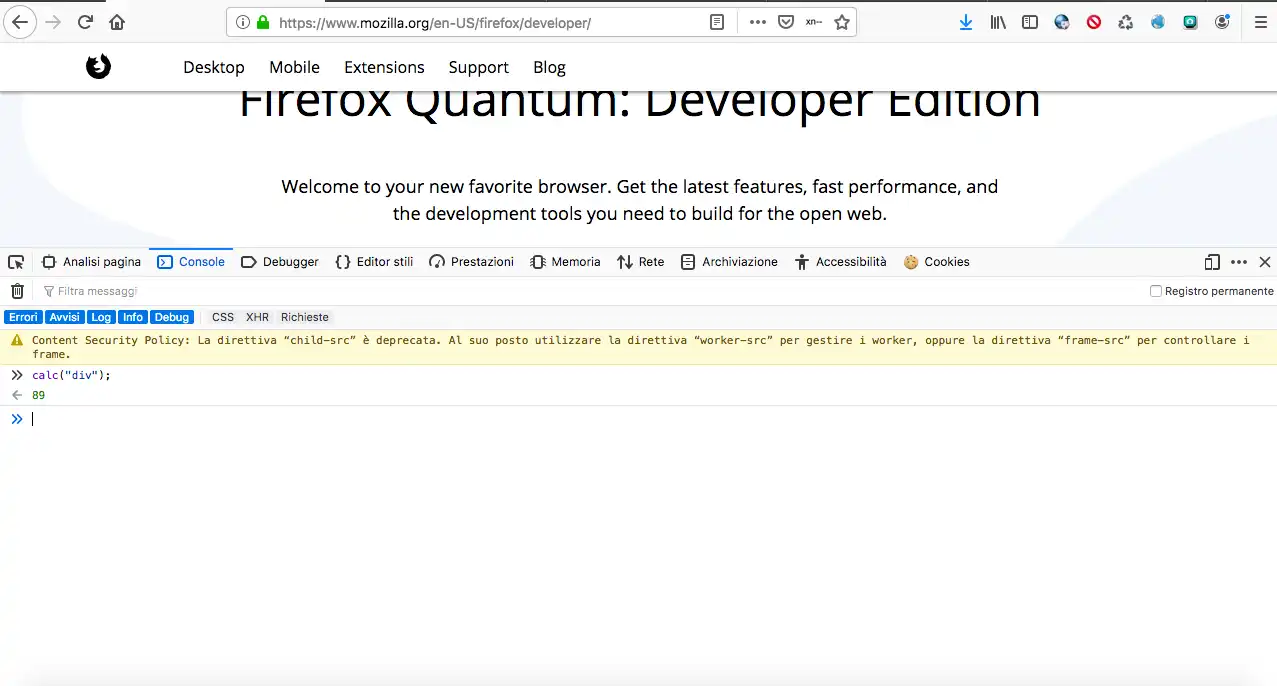Show the sidebars toolbar icon
The height and width of the screenshot is (686, 1277).
(x=1030, y=22)
